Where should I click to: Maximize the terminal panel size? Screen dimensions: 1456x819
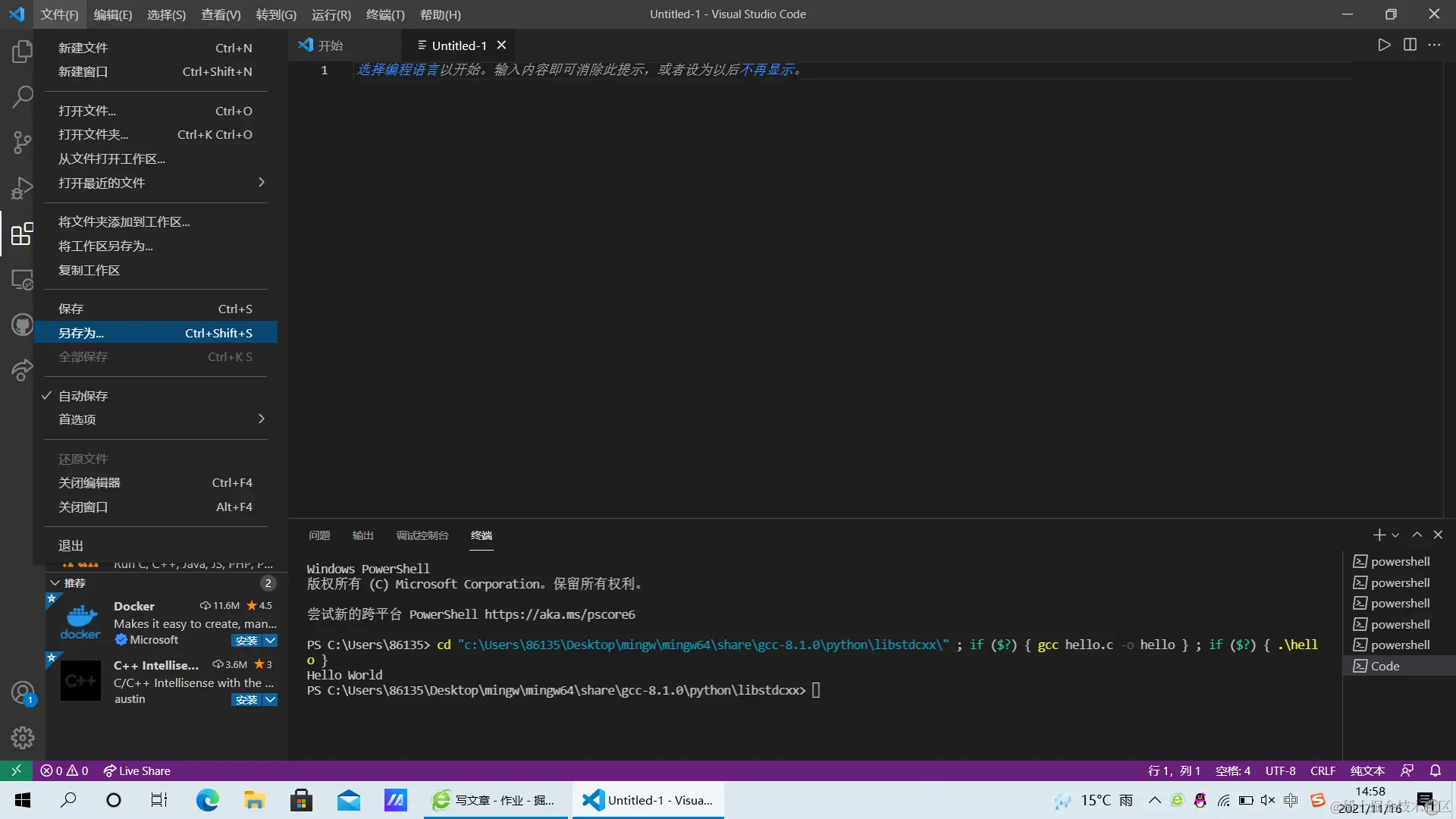coord(1417,535)
